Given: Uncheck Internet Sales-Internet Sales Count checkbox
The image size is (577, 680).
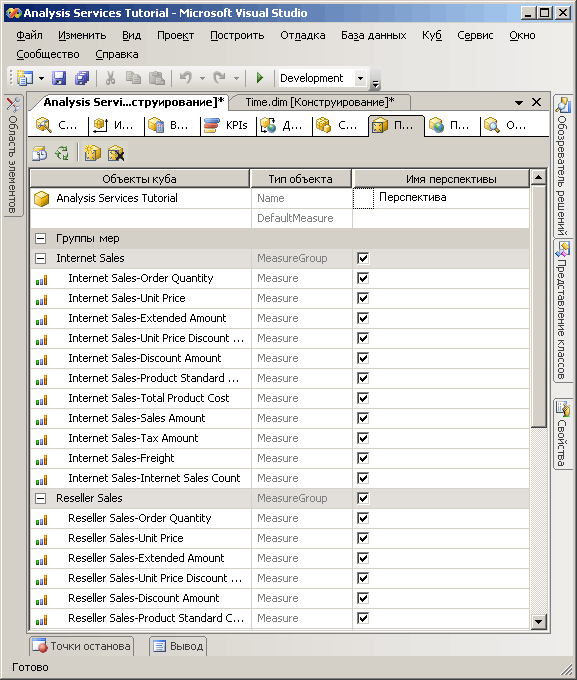Looking at the screenshot, I should tap(363, 478).
